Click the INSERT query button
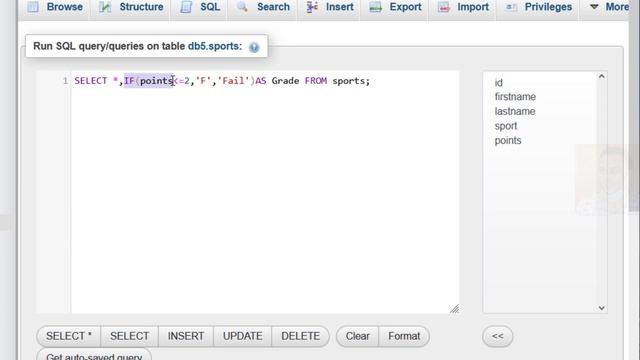640x360 pixels. pyautogui.click(x=186, y=336)
